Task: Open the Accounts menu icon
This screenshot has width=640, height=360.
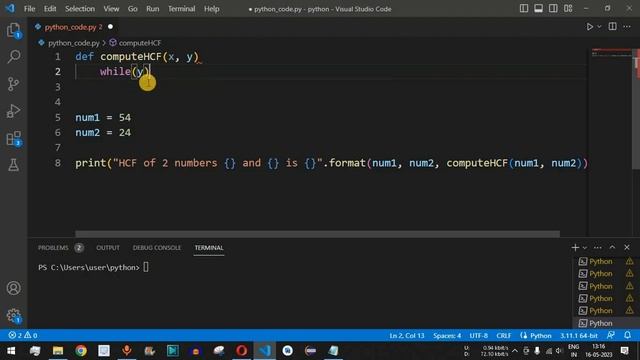Action: tap(13, 288)
